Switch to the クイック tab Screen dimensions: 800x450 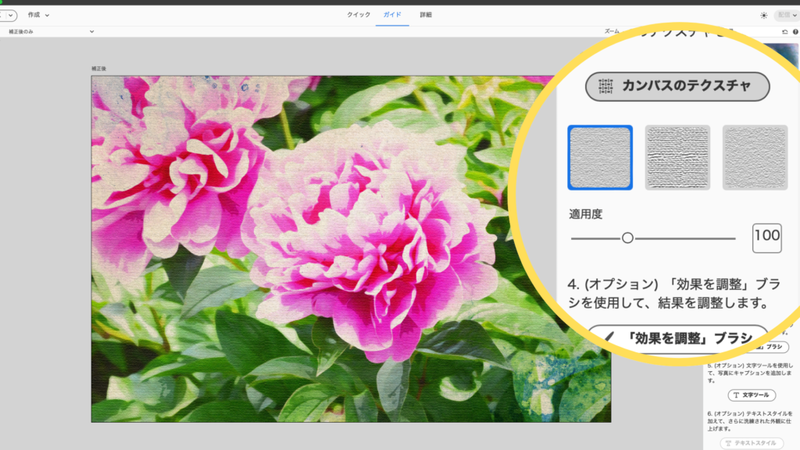click(359, 15)
